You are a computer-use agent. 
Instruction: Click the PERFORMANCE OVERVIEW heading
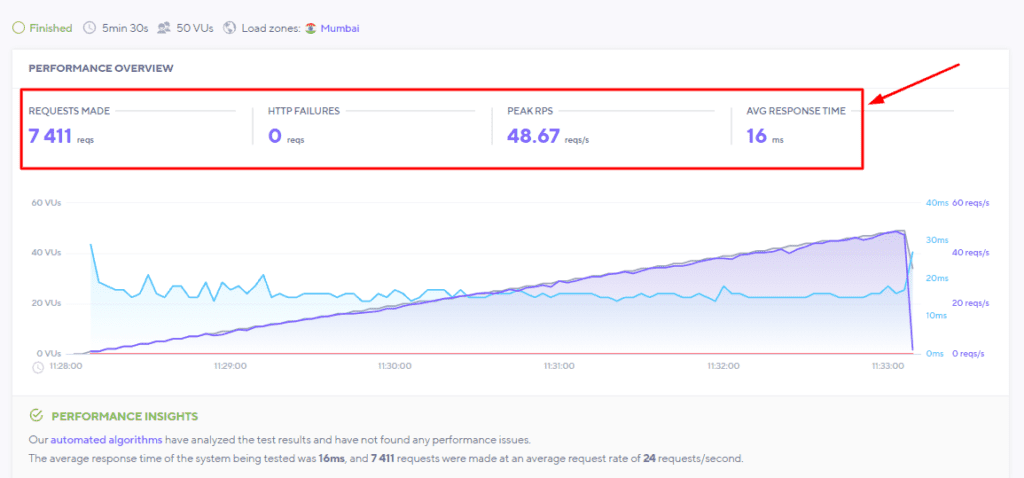coord(101,68)
